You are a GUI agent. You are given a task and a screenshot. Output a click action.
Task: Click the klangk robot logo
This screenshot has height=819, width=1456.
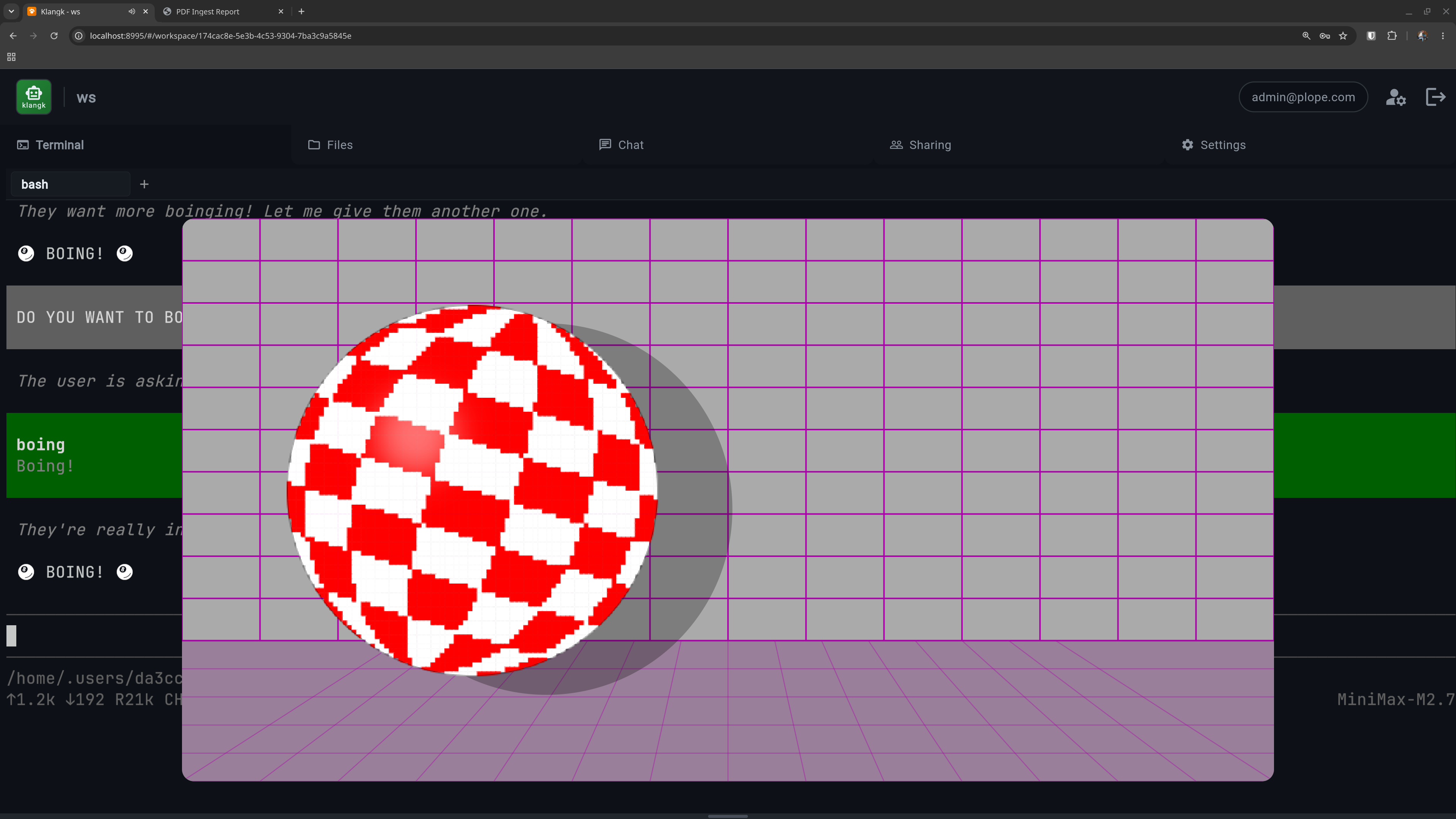click(33, 97)
